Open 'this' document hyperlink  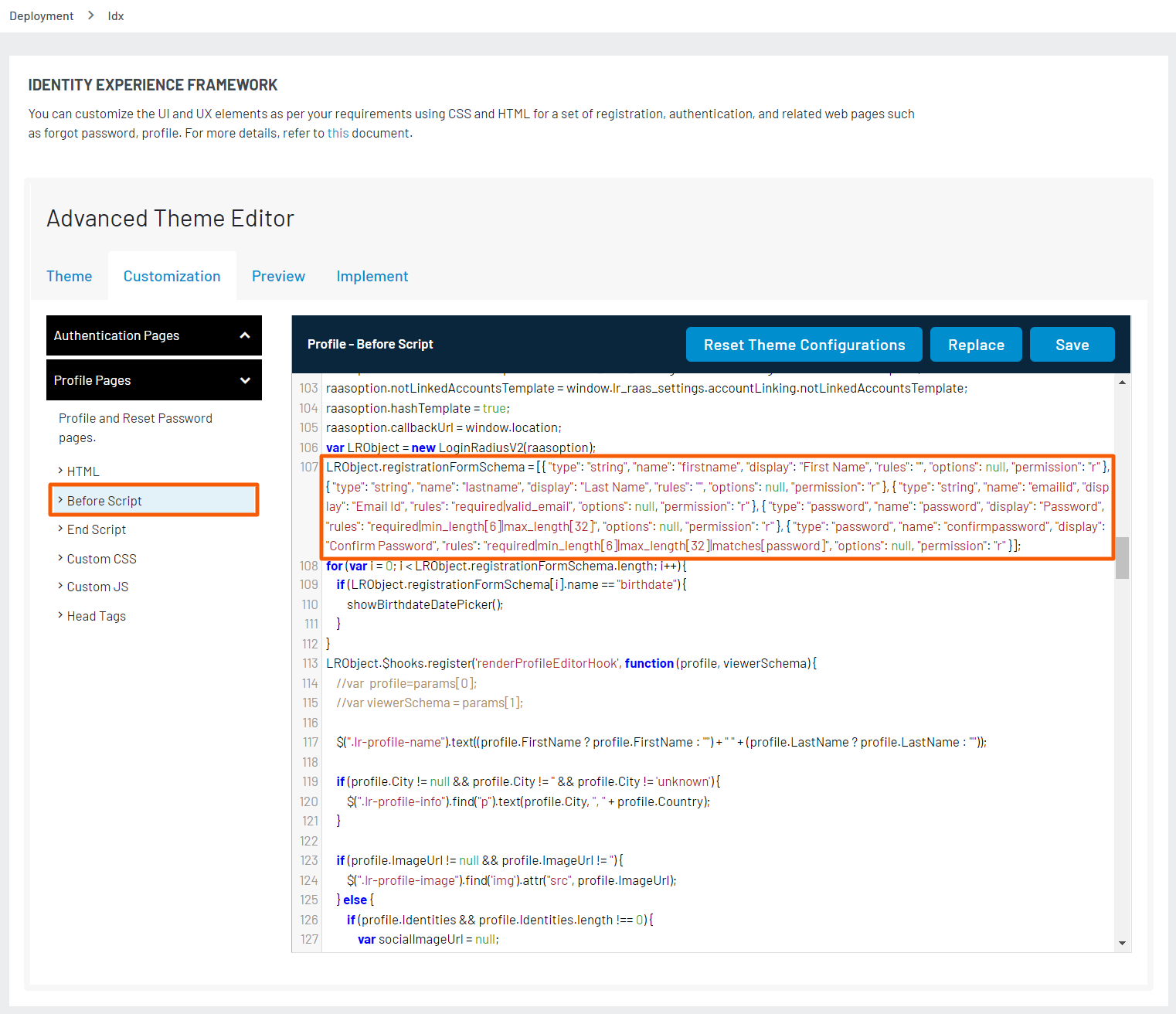tap(338, 132)
